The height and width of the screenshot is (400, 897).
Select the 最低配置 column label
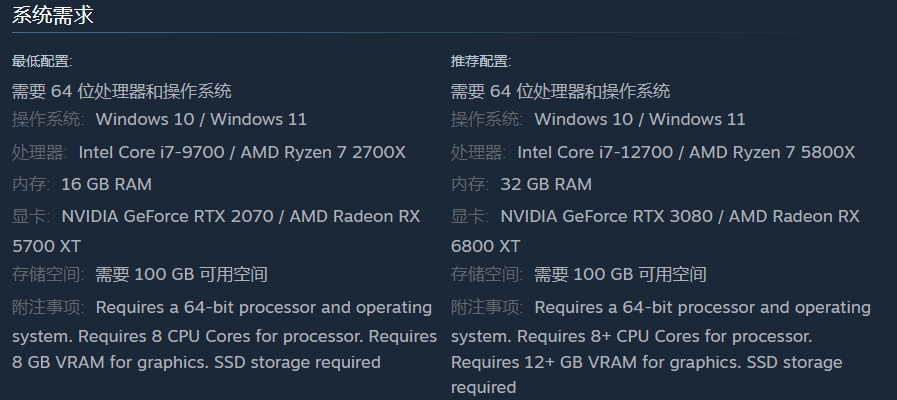click(42, 61)
